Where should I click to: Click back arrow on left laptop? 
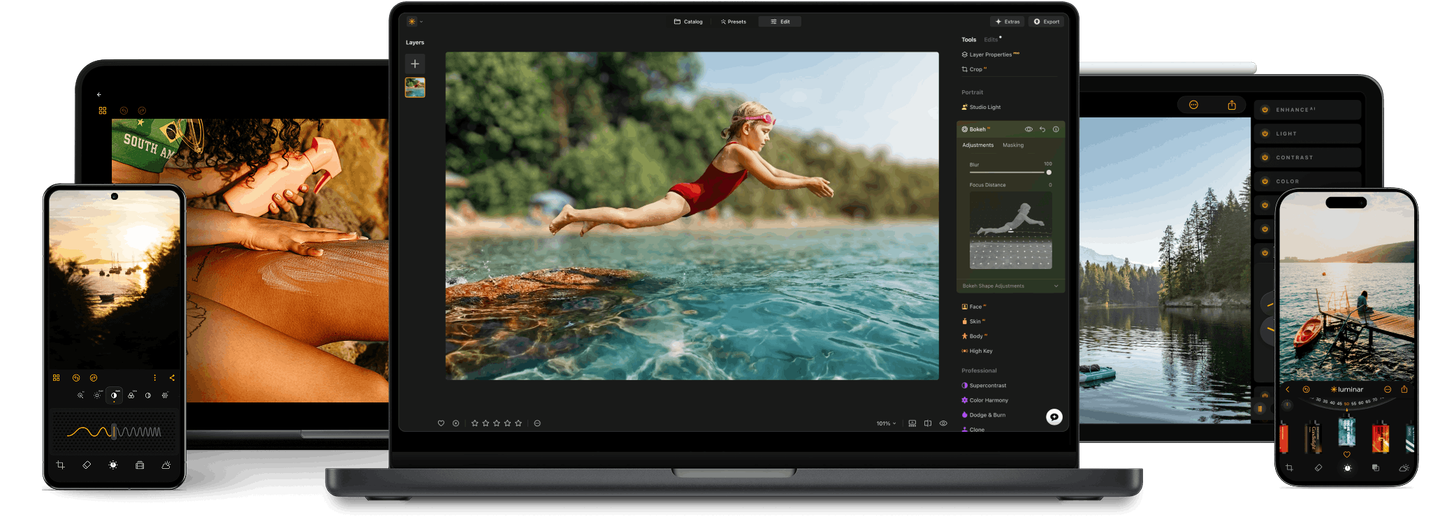tap(99, 94)
